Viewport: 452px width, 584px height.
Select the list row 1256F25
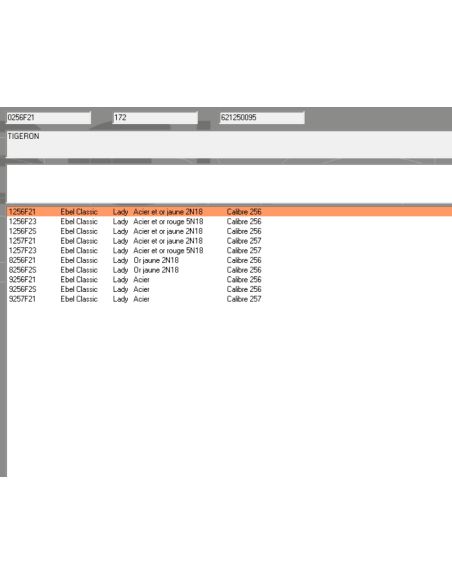point(229,231)
